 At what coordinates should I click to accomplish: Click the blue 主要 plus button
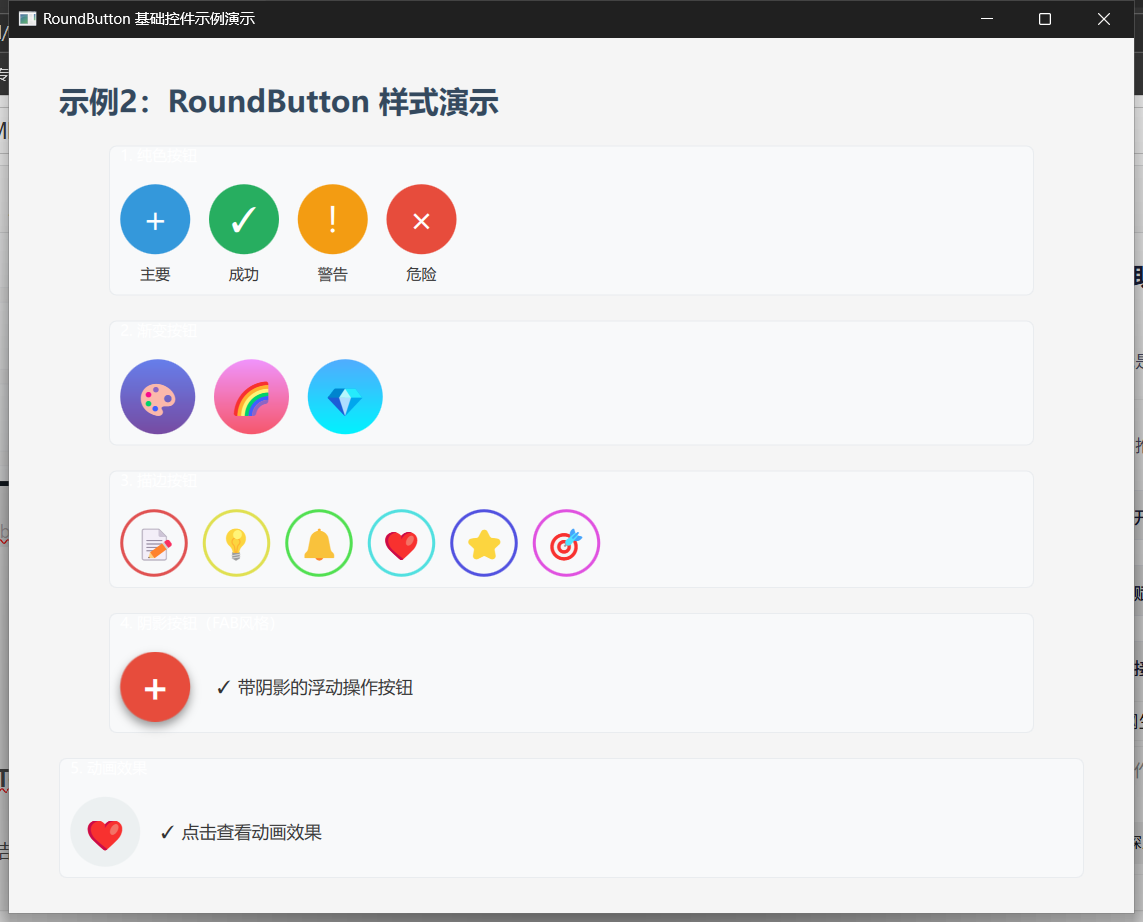(x=155, y=219)
